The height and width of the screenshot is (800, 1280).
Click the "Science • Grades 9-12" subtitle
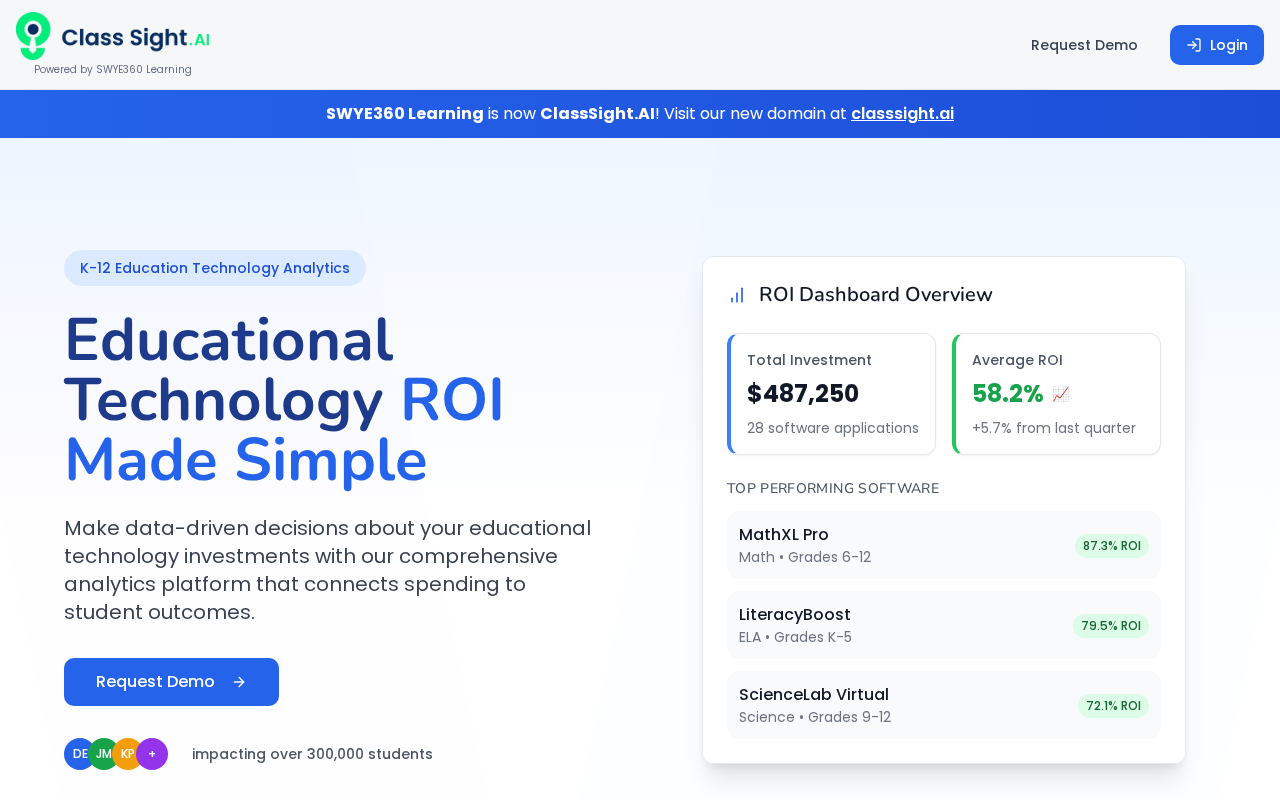815,717
